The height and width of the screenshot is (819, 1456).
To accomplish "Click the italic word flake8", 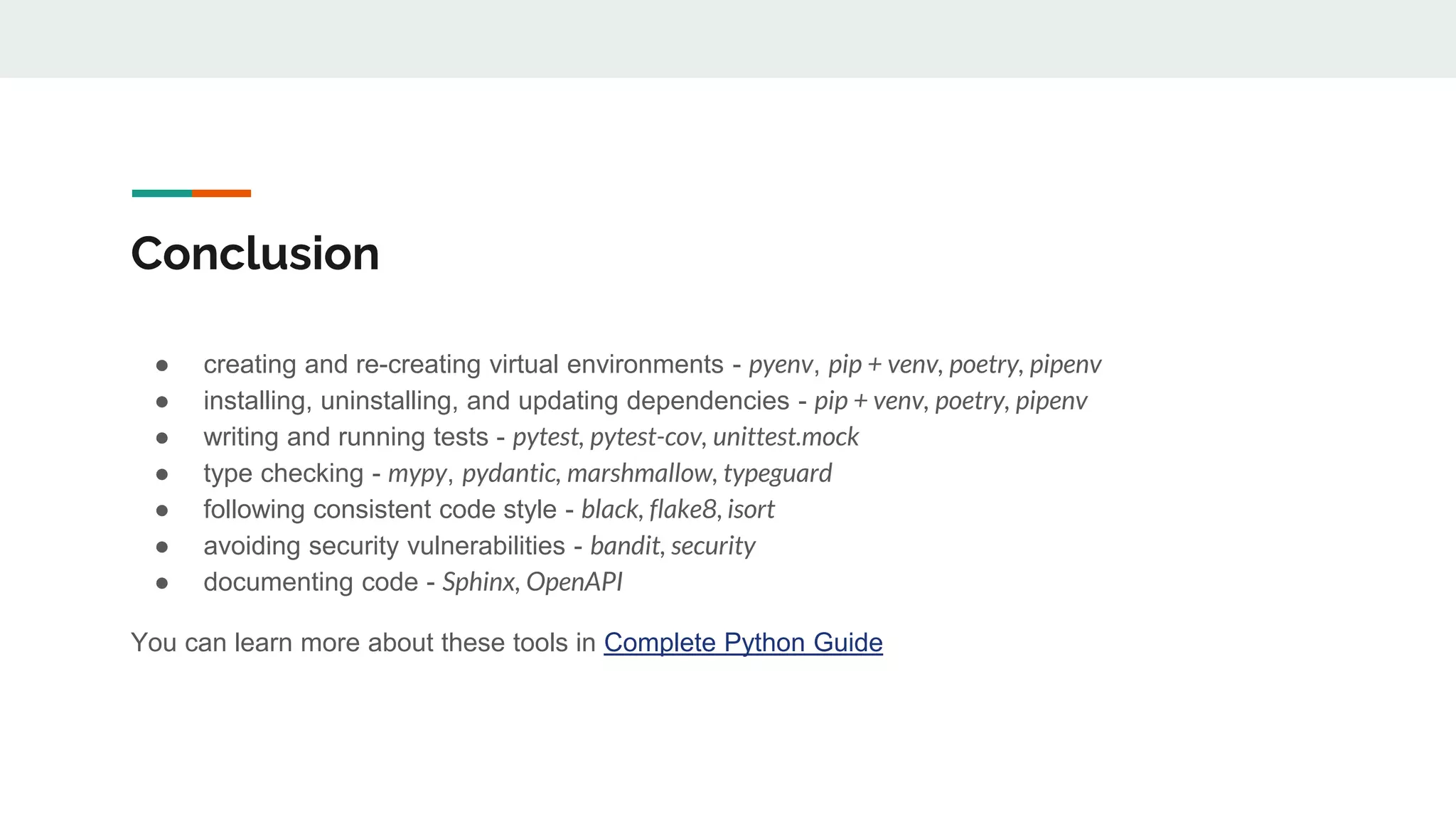I will [x=682, y=510].
